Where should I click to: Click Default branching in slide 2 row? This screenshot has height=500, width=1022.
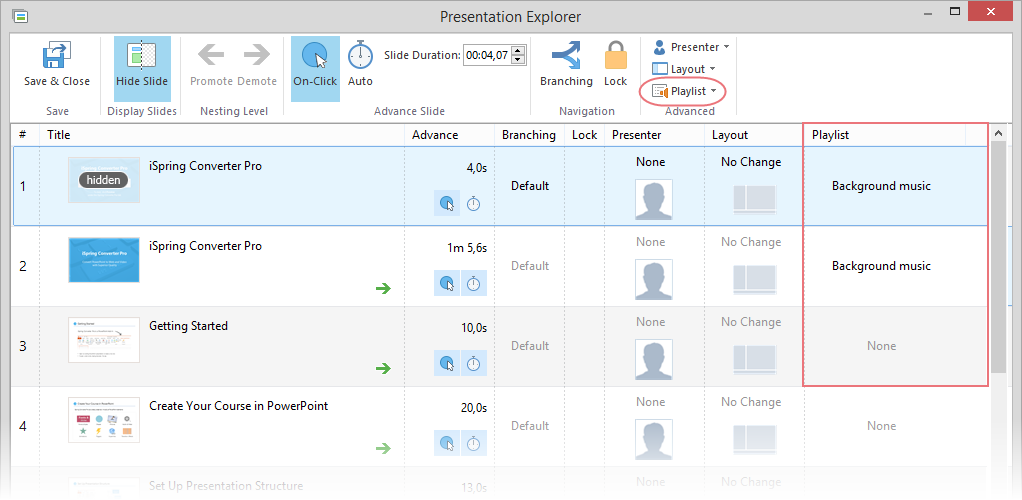pos(529,266)
